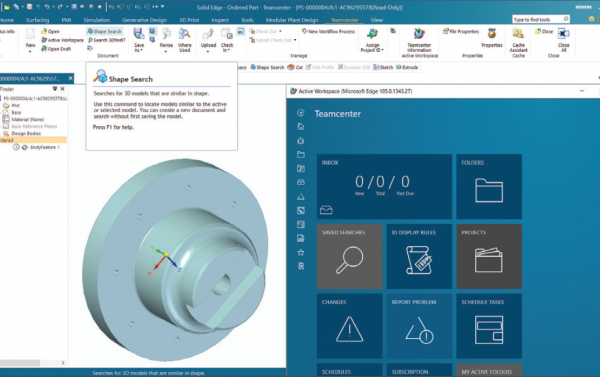Viewport: 600px width, 377px height.
Task: Open the Revise dropdown arrow
Action: click(x=166, y=51)
